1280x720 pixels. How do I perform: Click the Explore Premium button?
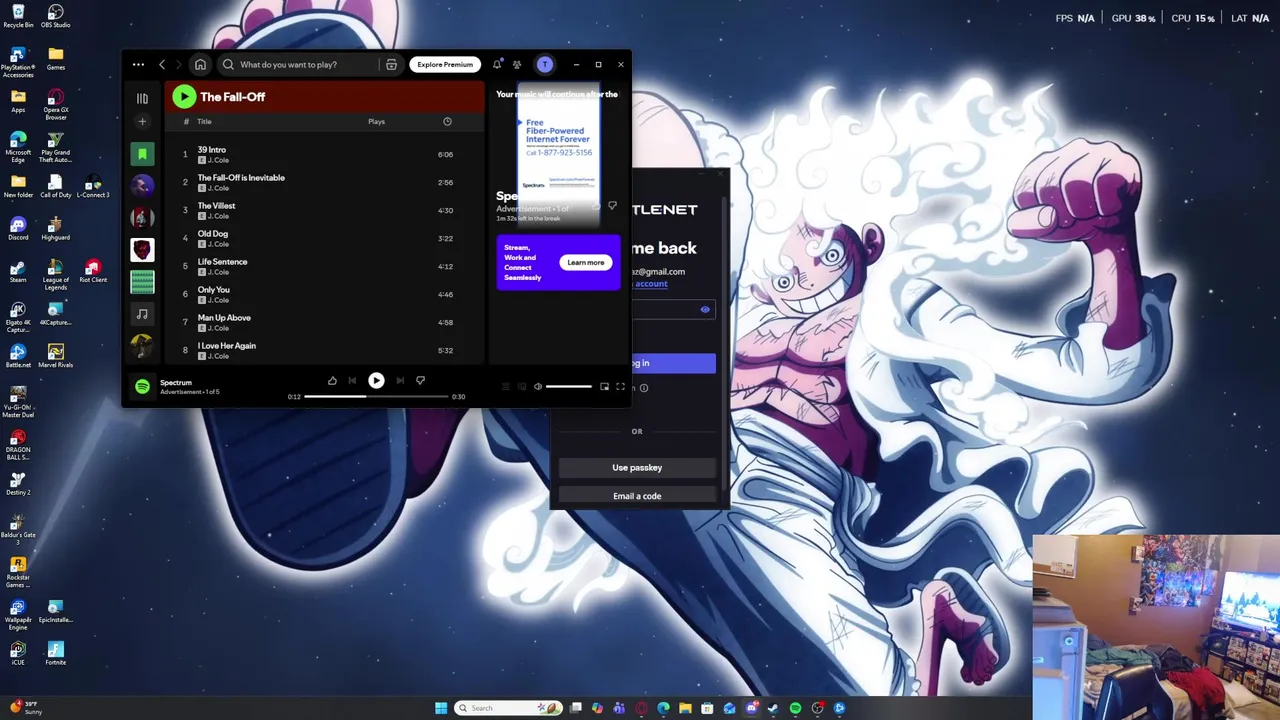pyautogui.click(x=445, y=64)
